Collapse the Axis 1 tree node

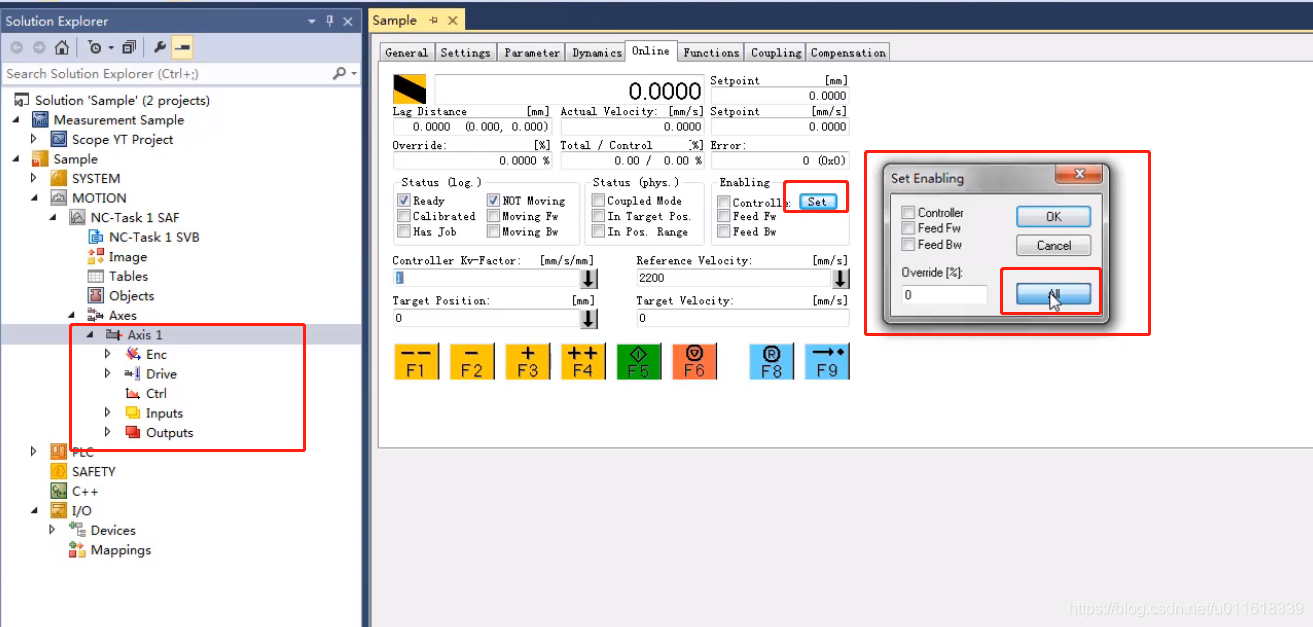coord(91,335)
